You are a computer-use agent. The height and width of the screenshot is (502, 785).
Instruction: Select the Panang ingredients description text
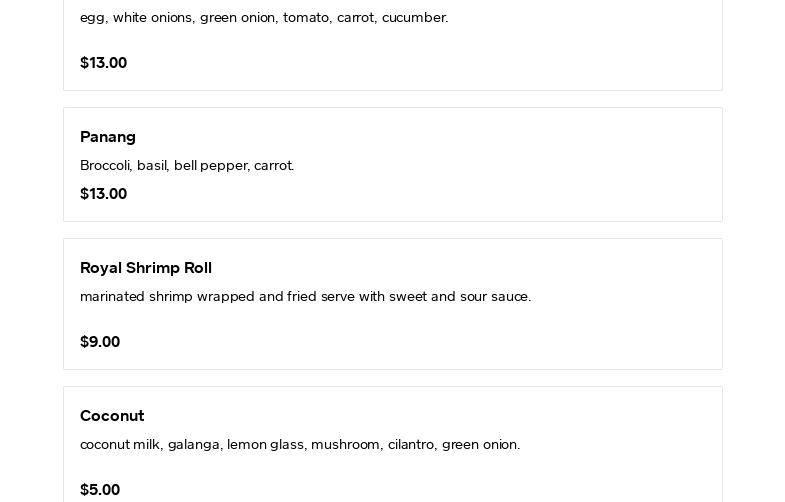pos(187,166)
